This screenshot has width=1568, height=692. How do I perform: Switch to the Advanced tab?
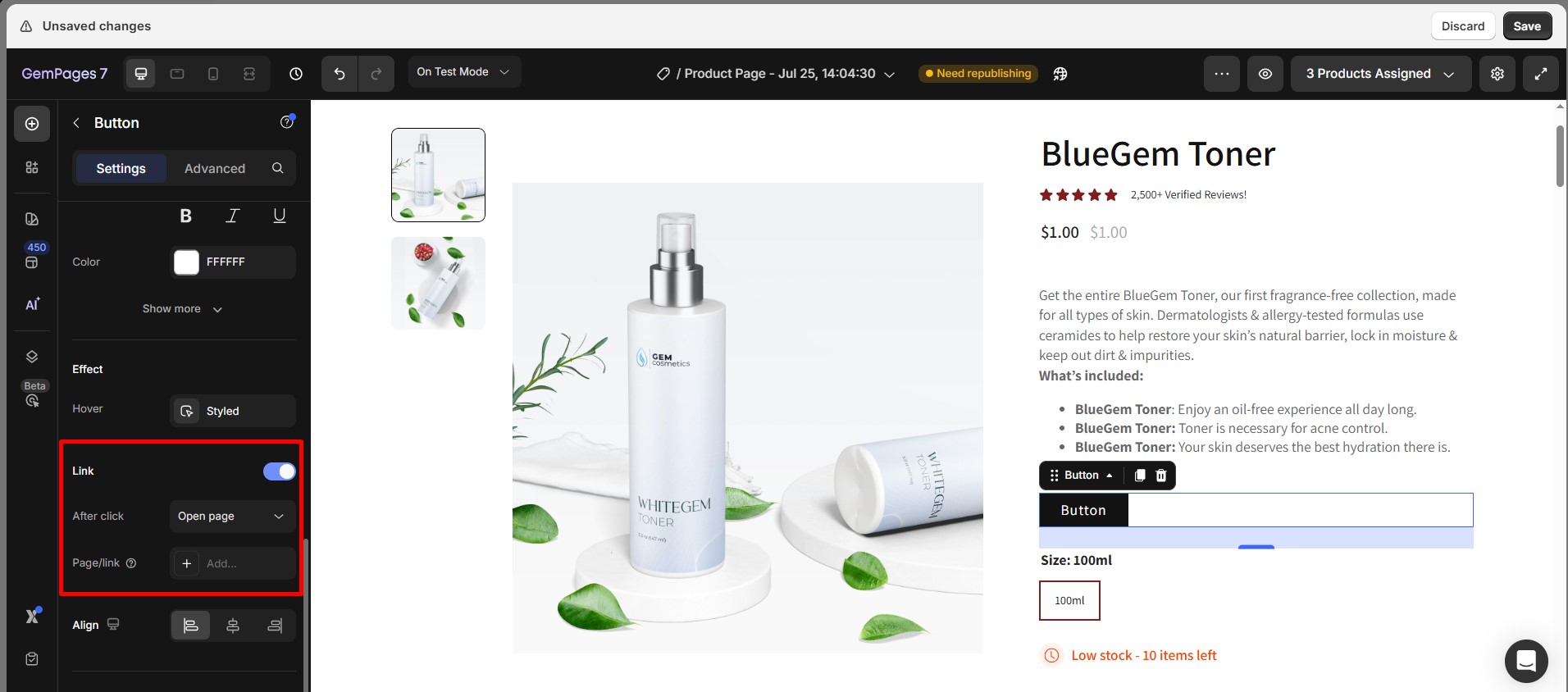[215, 169]
